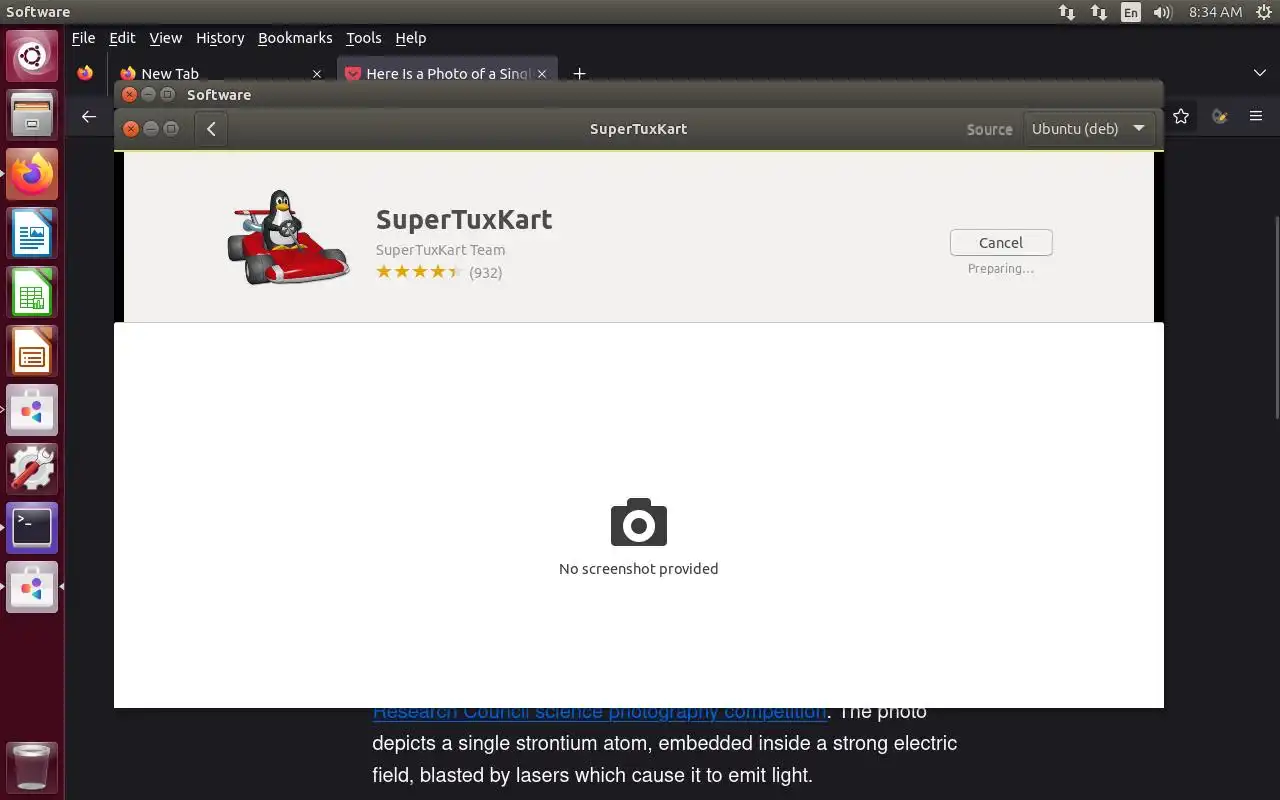This screenshot has height=800, width=1280.
Task: Click the Firefox page vertical scrollbar
Action: coord(1275,318)
